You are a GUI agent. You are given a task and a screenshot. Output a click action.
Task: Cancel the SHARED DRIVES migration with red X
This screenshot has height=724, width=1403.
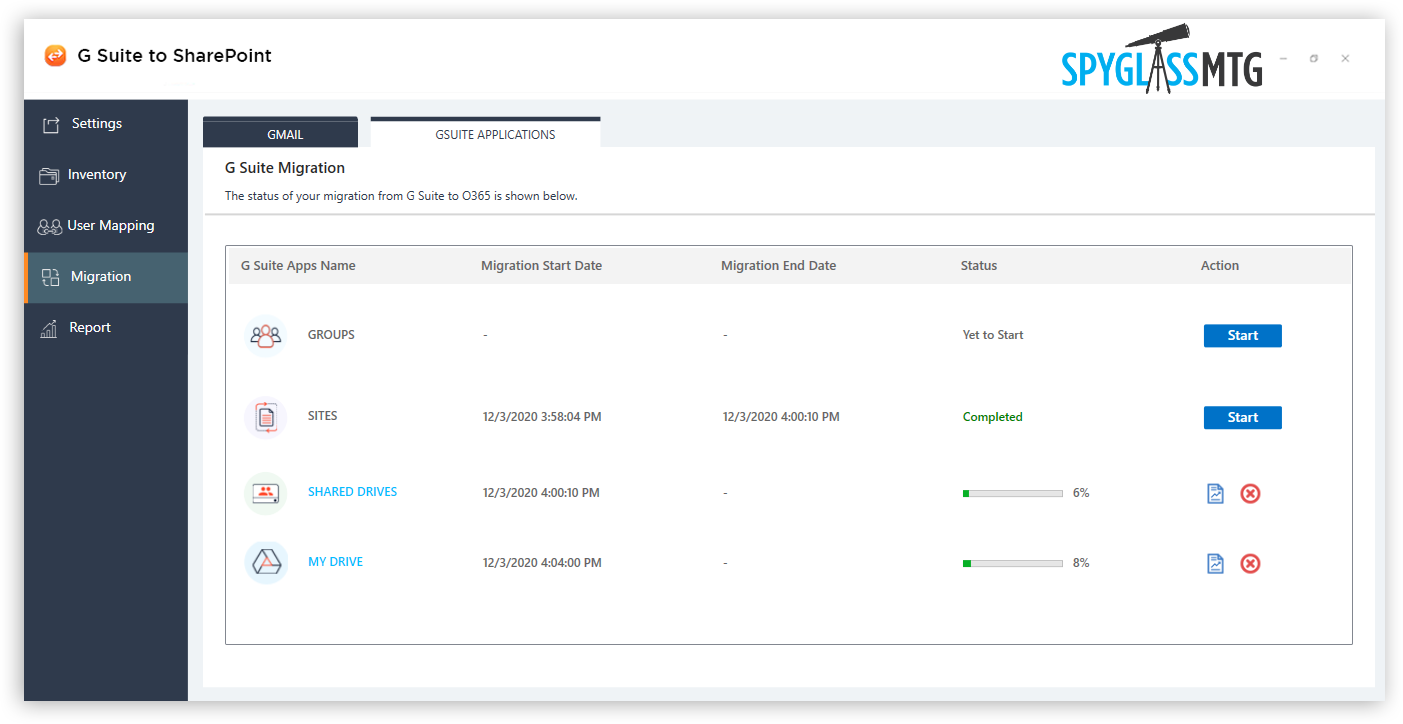[x=1250, y=493]
